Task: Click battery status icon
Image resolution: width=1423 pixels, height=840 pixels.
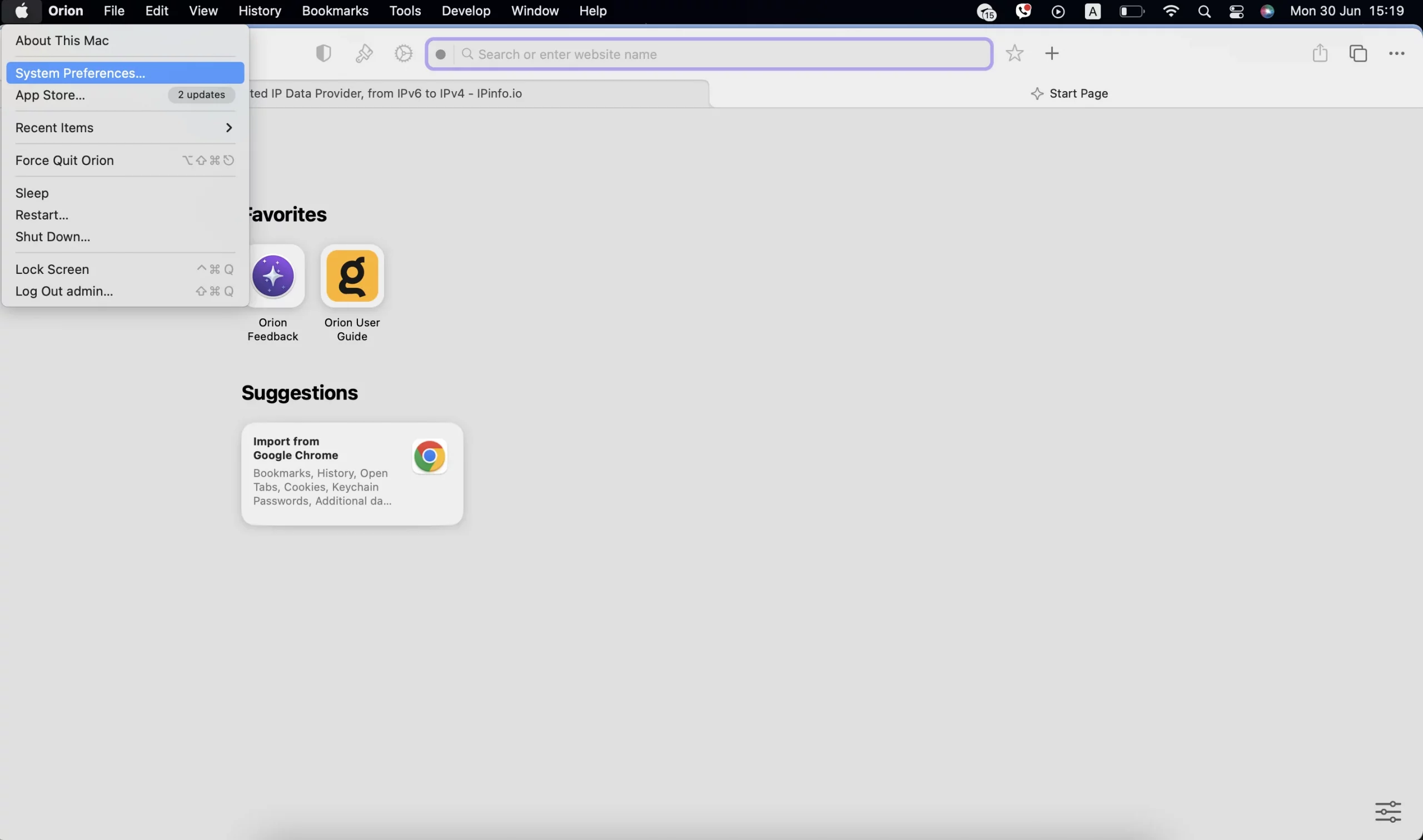Action: pyautogui.click(x=1132, y=11)
